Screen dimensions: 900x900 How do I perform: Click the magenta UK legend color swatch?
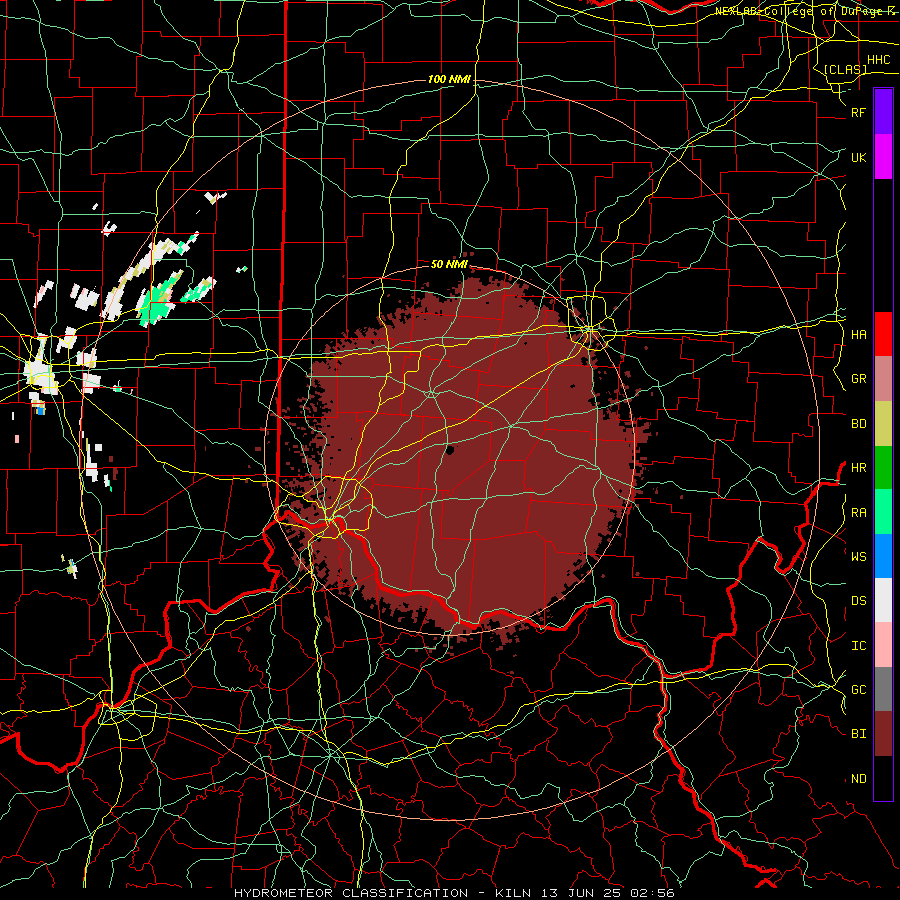click(x=883, y=157)
